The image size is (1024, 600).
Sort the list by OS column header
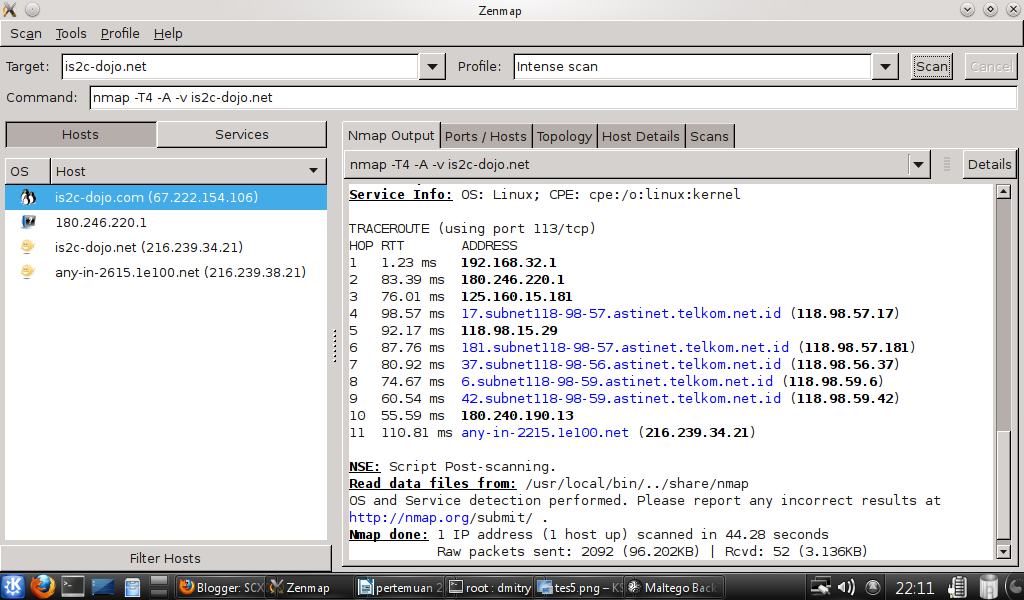tap(27, 171)
